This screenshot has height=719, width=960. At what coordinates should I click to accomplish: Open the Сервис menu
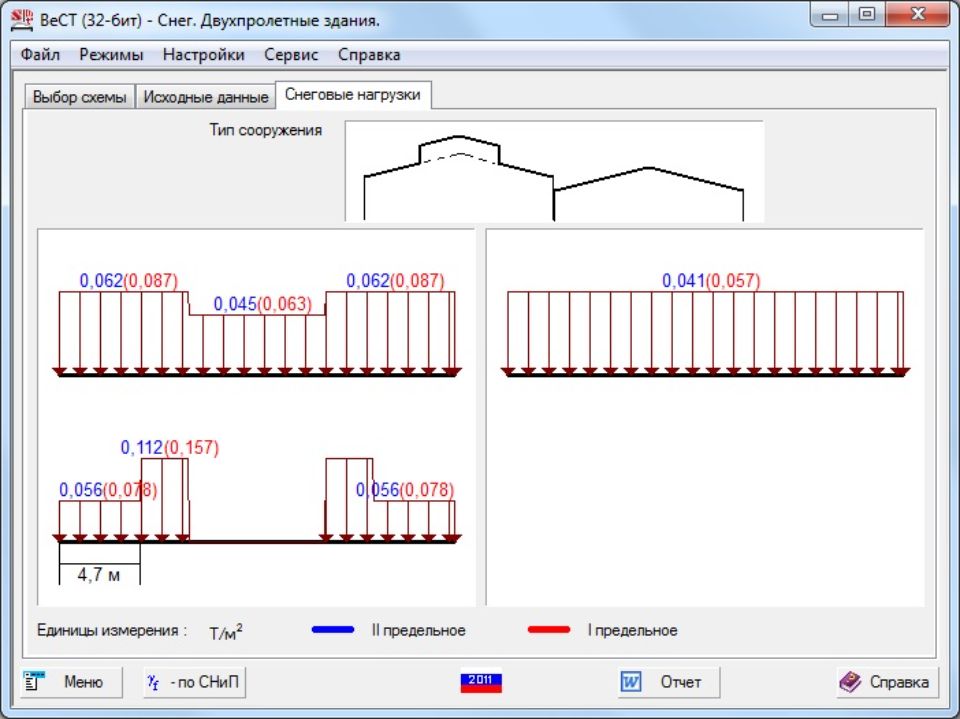click(x=291, y=55)
